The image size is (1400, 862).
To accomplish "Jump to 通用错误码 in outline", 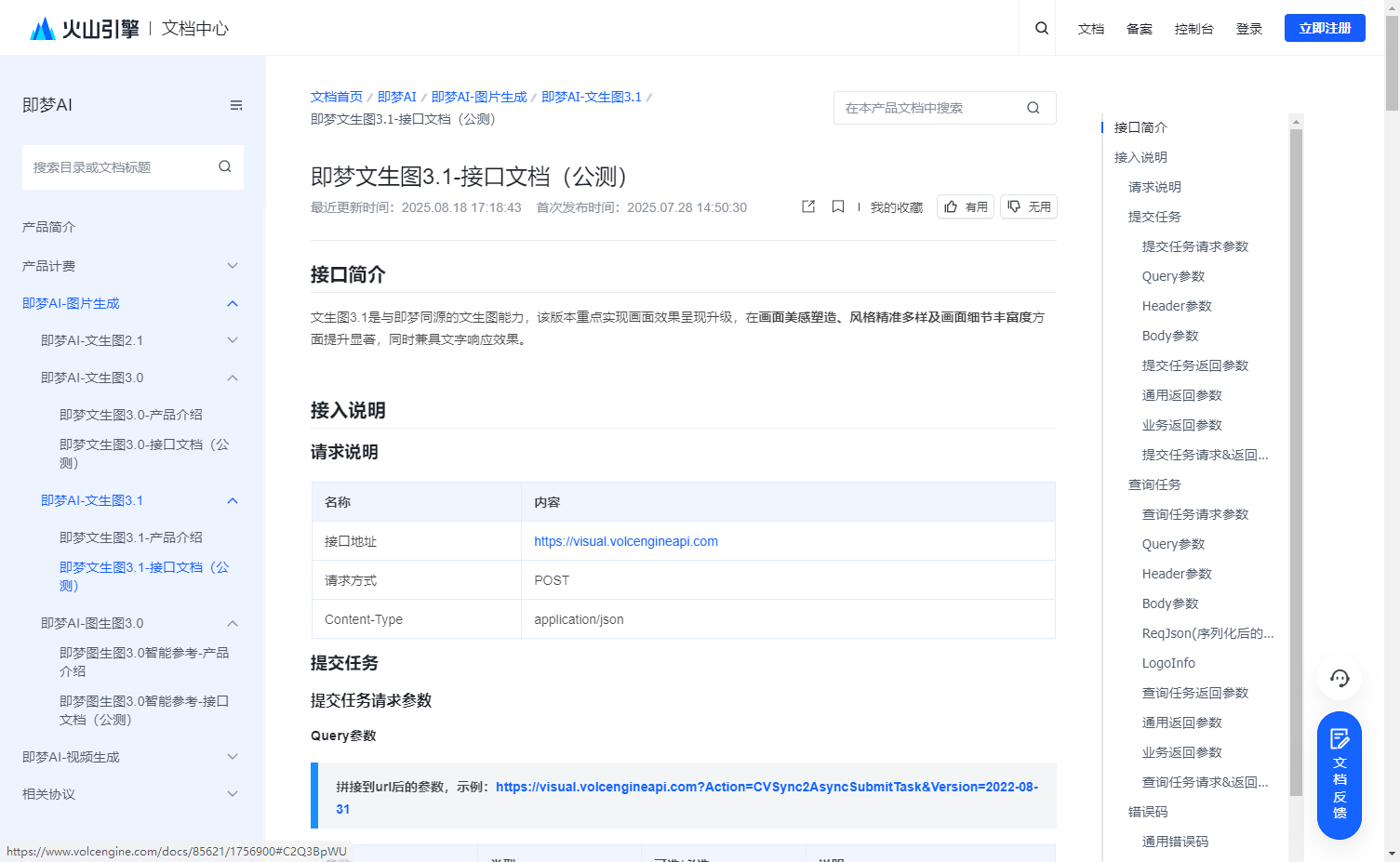I will (x=1175, y=842).
